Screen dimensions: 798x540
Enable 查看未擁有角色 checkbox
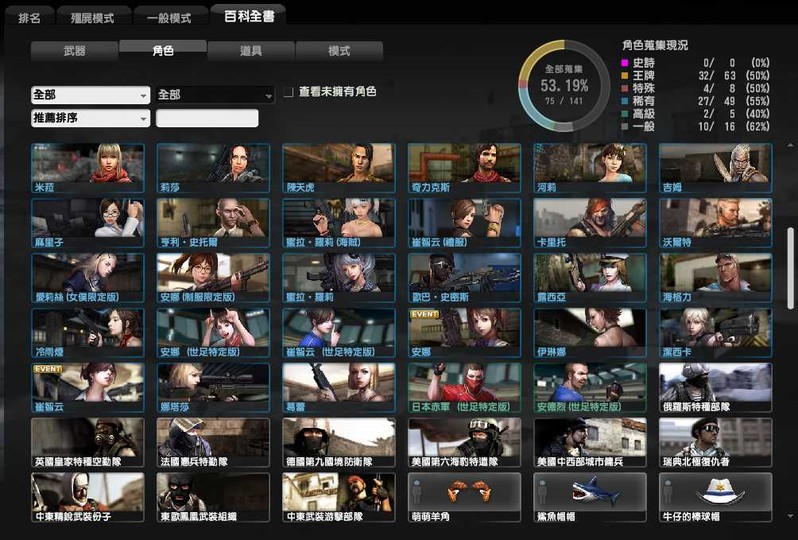289,93
